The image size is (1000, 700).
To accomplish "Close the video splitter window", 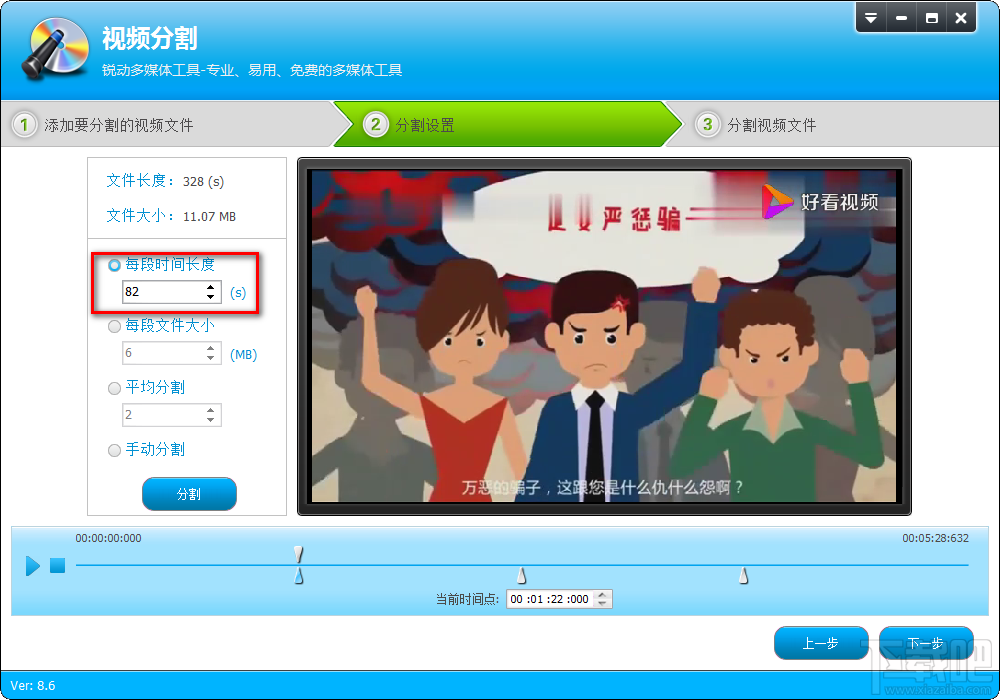I will (961, 18).
